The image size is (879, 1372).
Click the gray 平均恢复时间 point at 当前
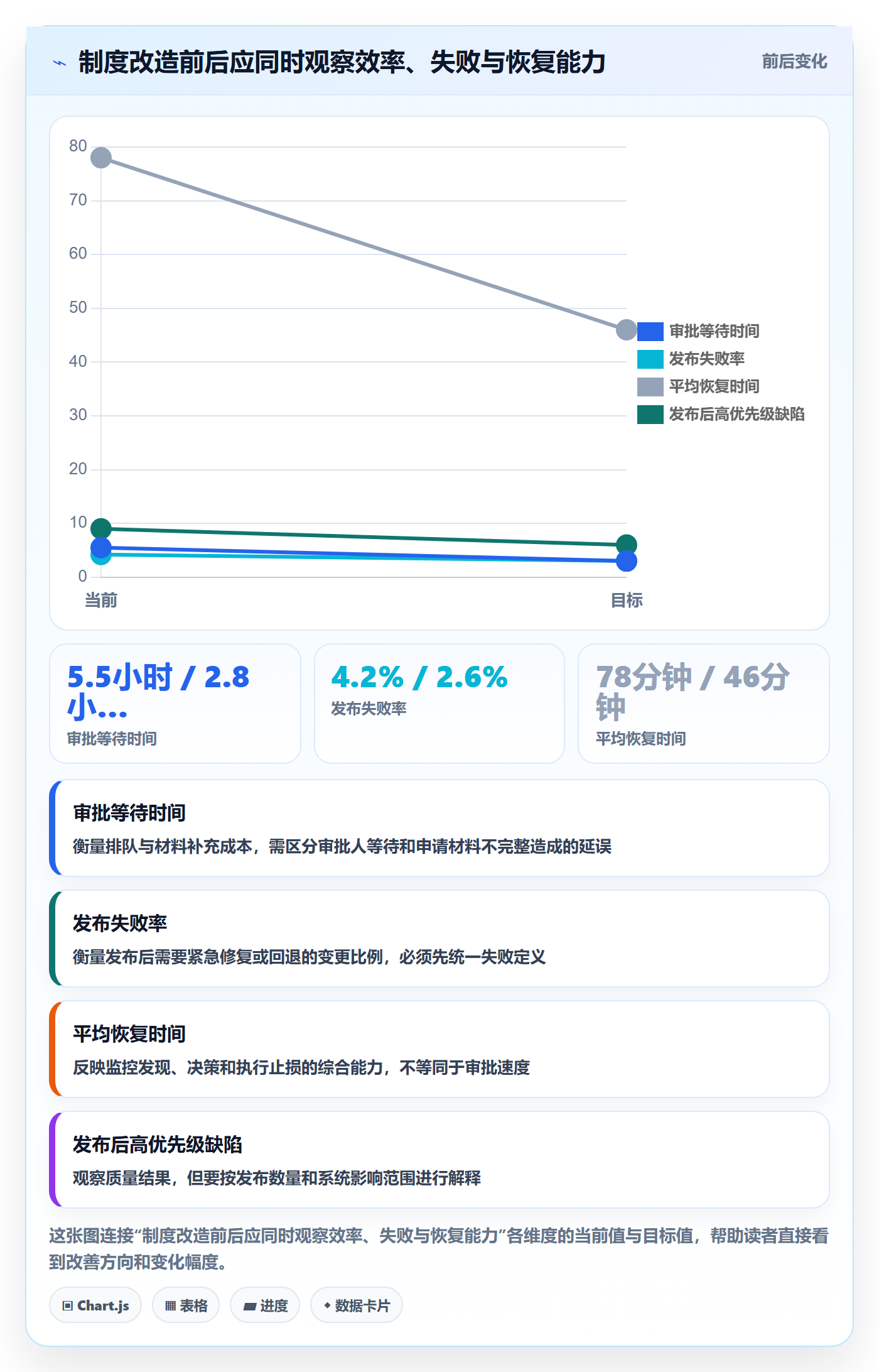(x=101, y=158)
